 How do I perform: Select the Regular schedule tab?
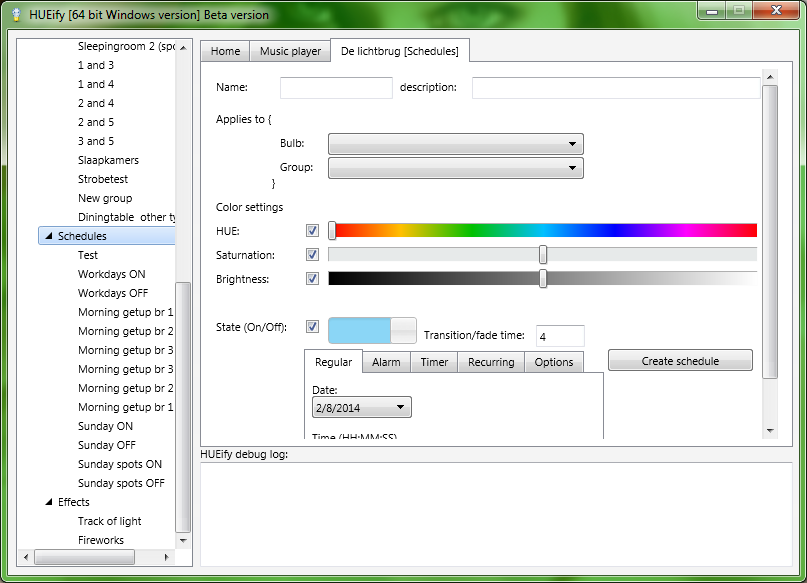(x=334, y=362)
